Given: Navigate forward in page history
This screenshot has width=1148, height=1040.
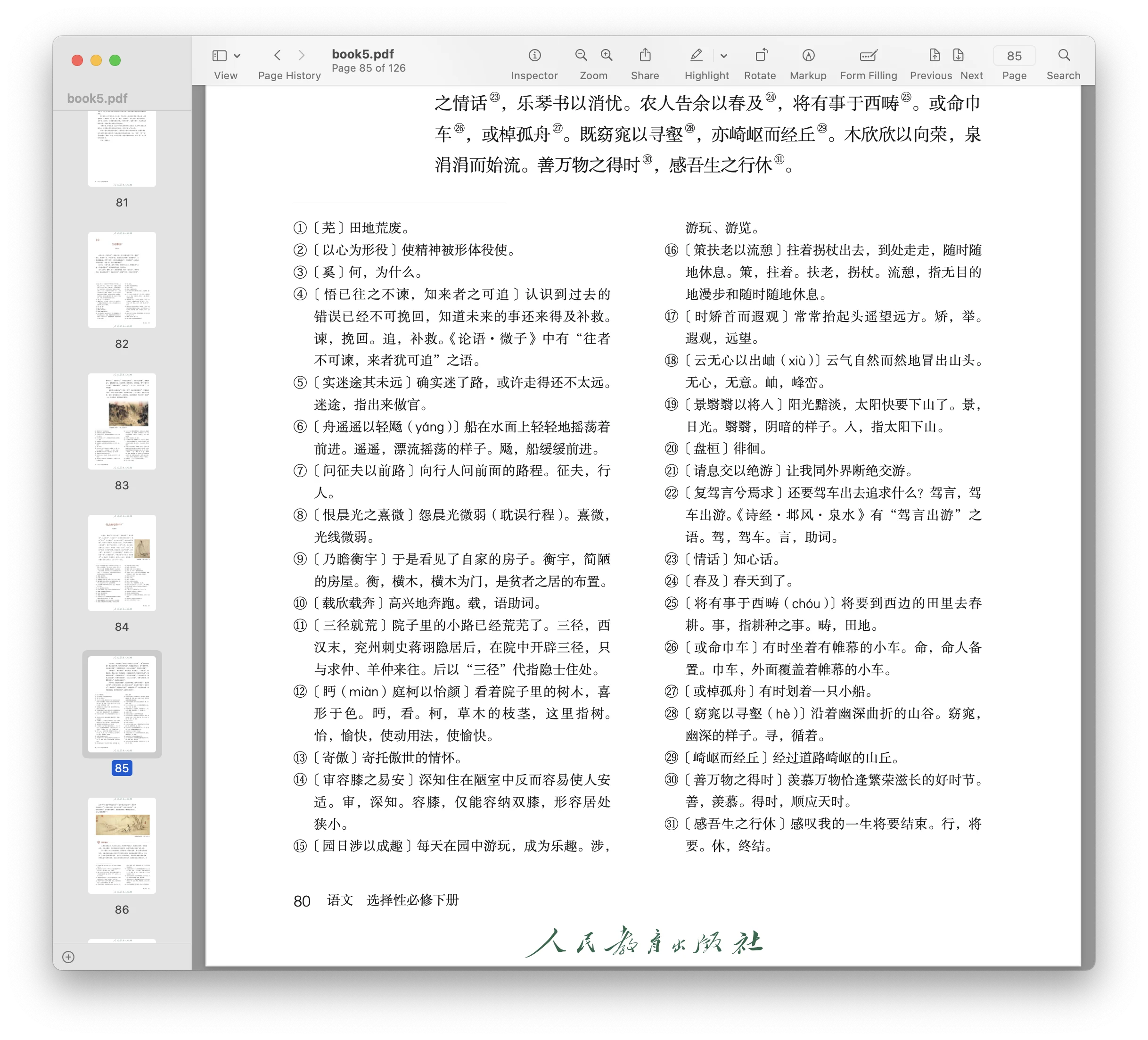Looking at the screenshot, I should click(x=302, y=55).
